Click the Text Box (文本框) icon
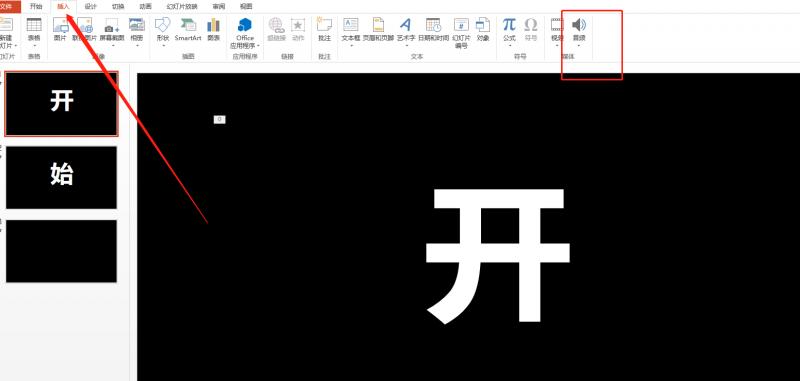 coord(351,24)
